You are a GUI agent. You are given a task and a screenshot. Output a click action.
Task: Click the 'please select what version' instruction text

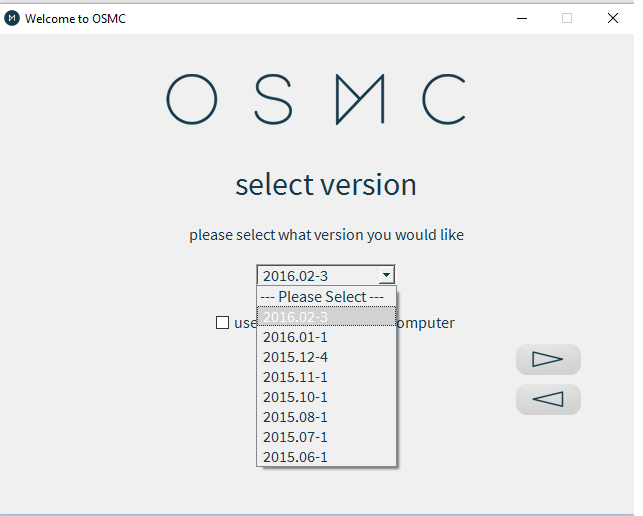pyautogui.click(x=326, y=235)
